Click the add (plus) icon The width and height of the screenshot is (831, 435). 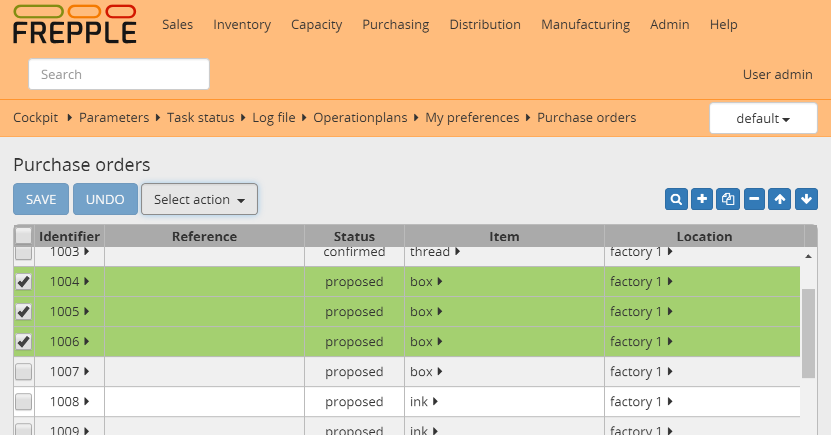click(x=702, y=199)
